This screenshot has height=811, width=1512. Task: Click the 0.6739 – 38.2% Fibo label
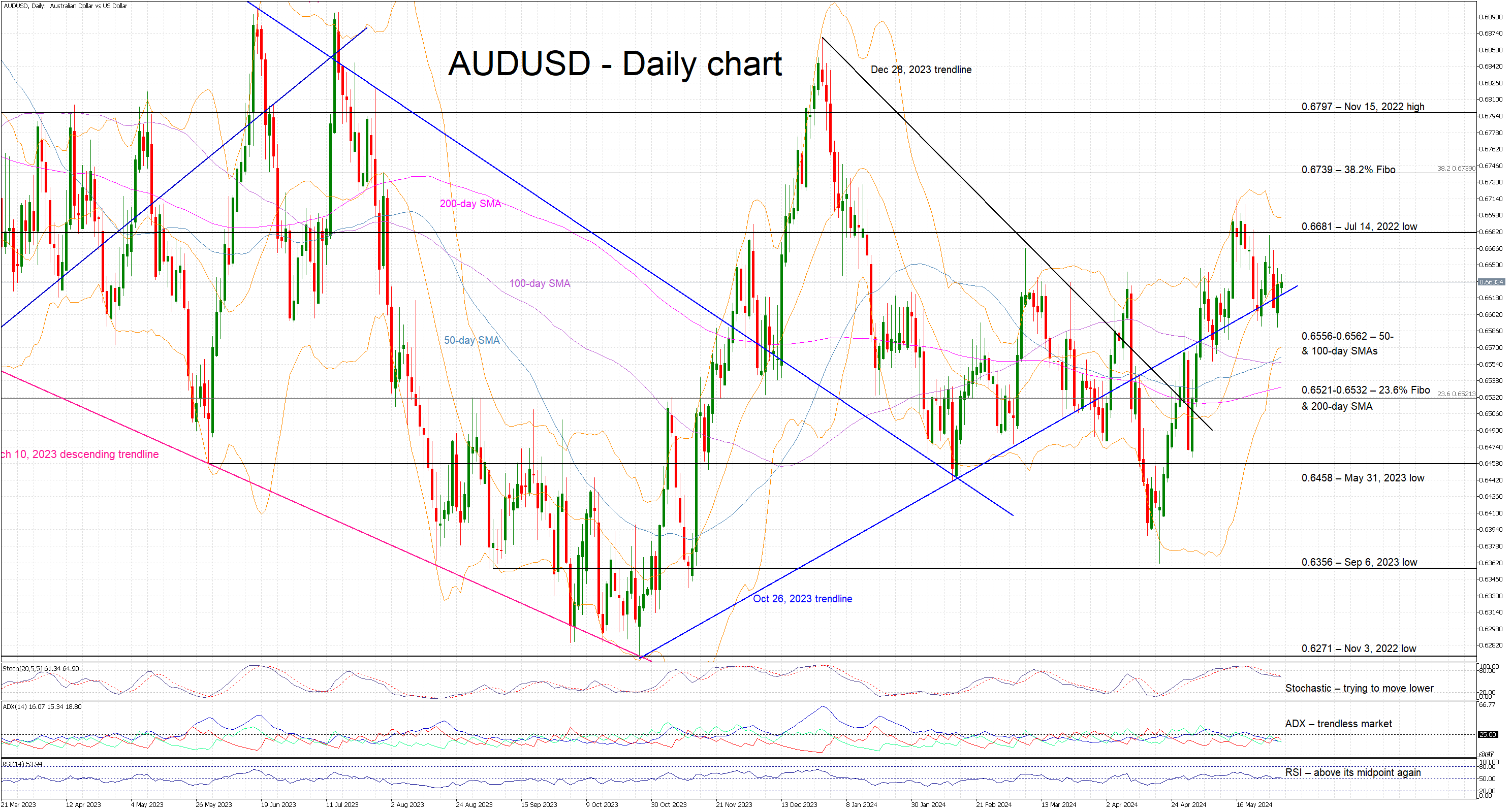[1348, 170]
